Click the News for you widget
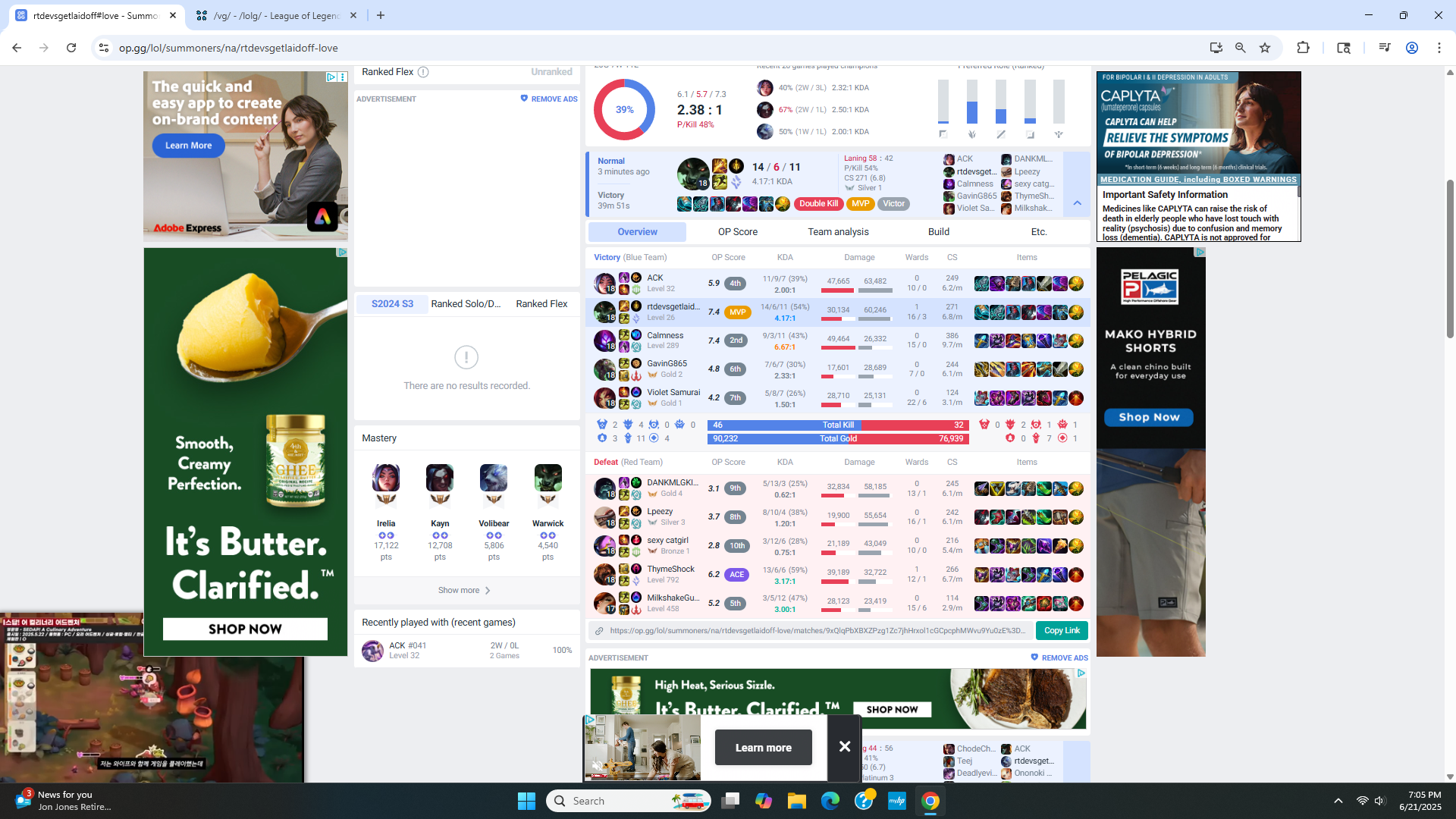Image resolution: width=1456 pixels, height=819 pixels. coord(64,801)
